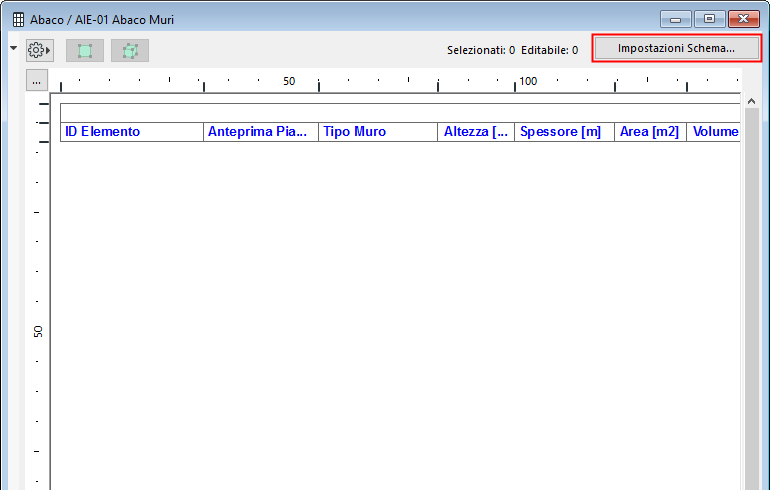The image size is (770, 490).
Task: Select the ID Elemento column header
Action: point(132,132)
